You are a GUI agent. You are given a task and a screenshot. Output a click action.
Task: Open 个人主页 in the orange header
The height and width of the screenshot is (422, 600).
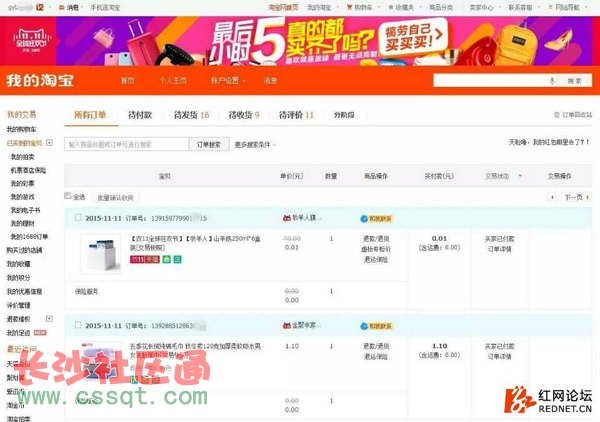pyautogui.click(x=173, y=80)
